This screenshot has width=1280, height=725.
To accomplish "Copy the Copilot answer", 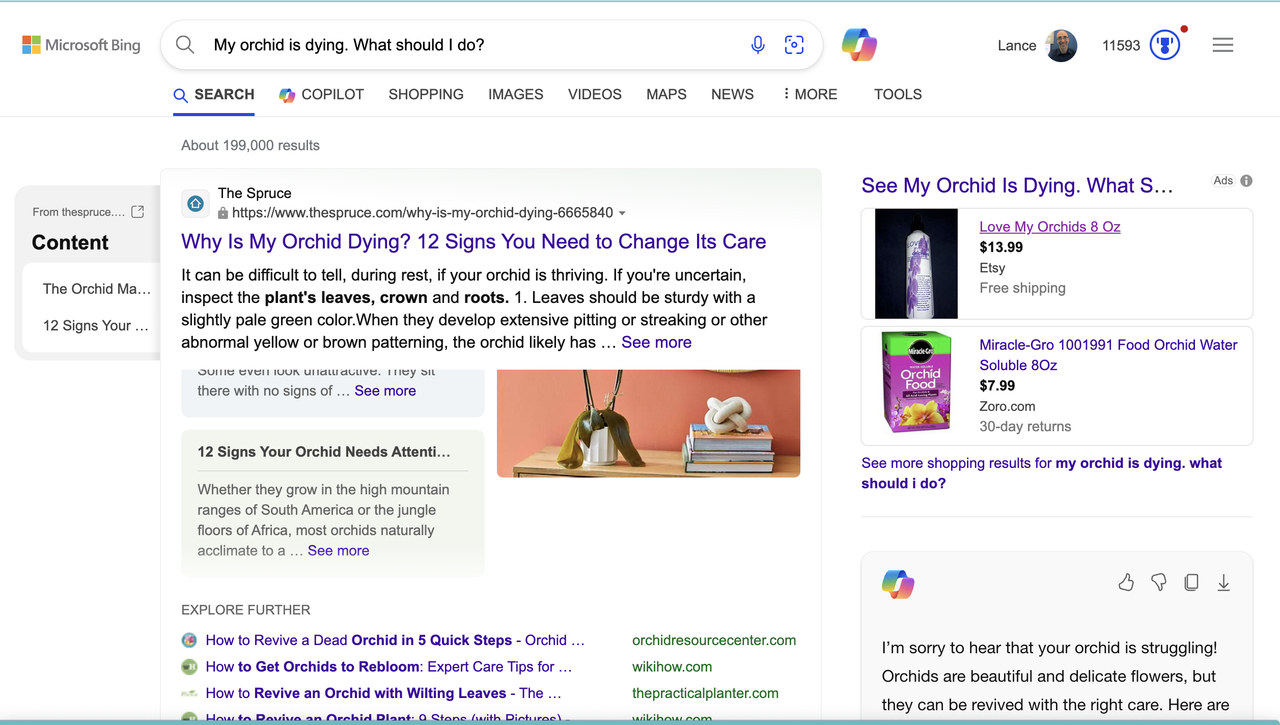I will click(1191, 582).
